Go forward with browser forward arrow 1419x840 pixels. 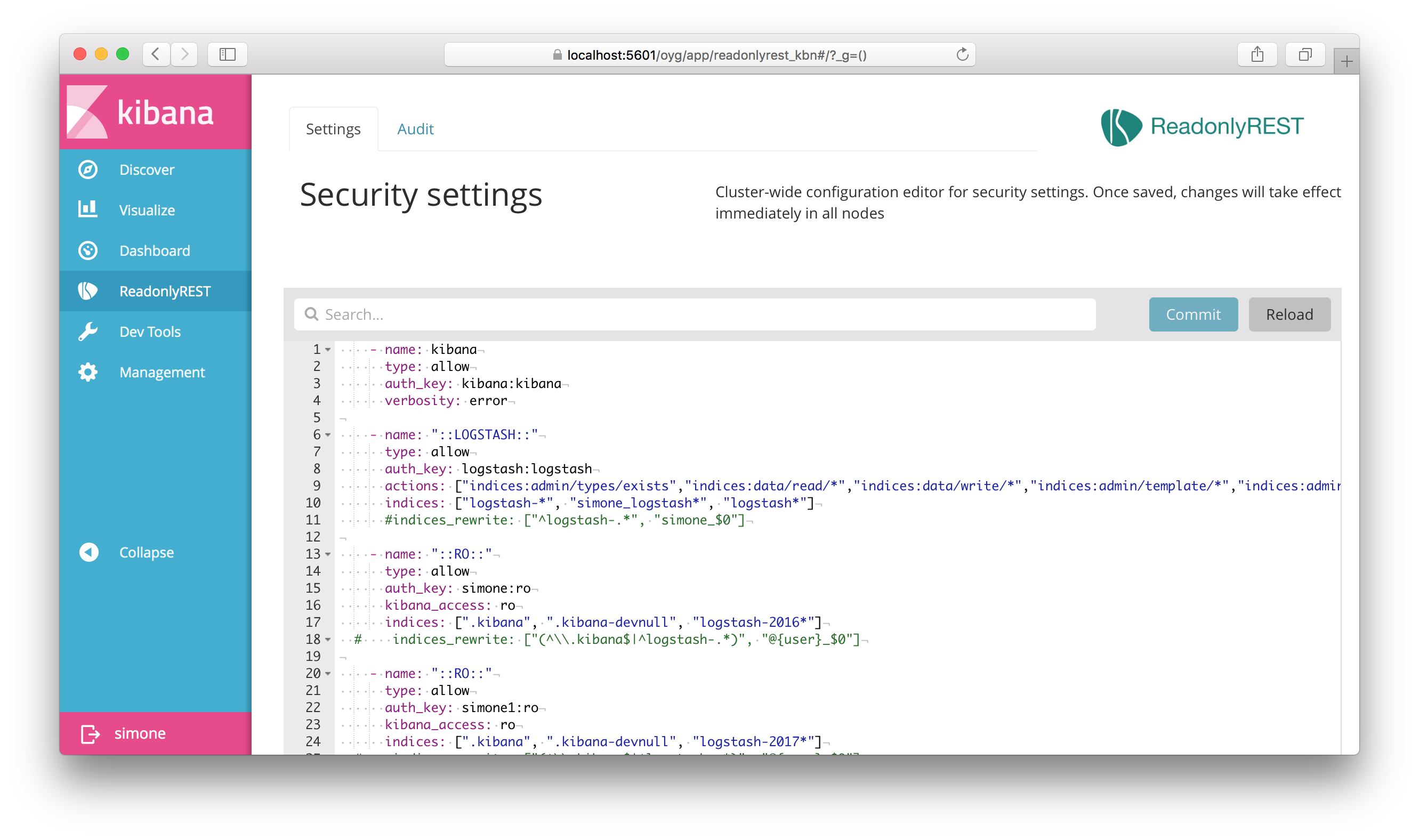point(184,54)
